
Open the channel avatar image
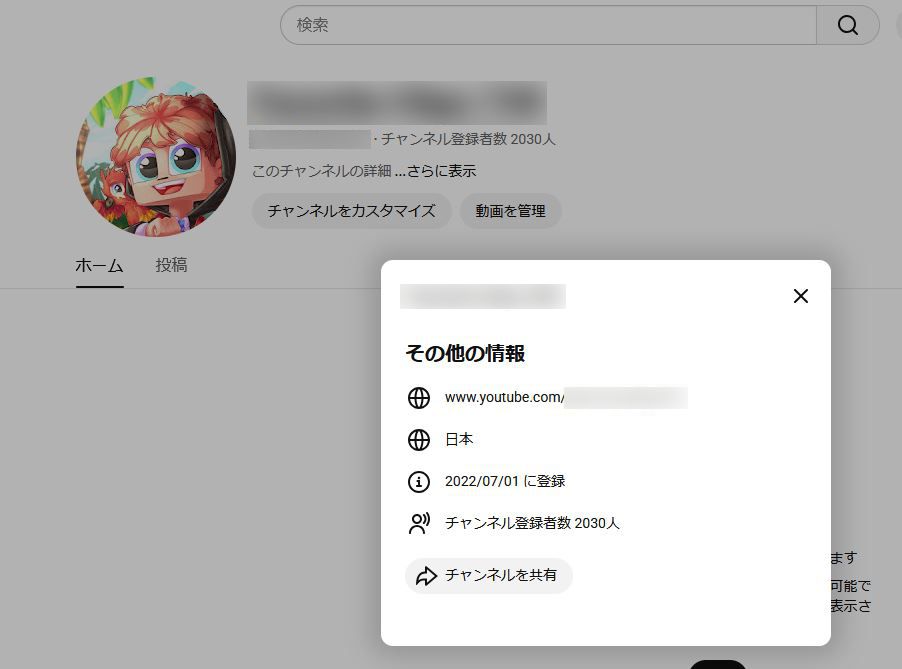[156, 158]
